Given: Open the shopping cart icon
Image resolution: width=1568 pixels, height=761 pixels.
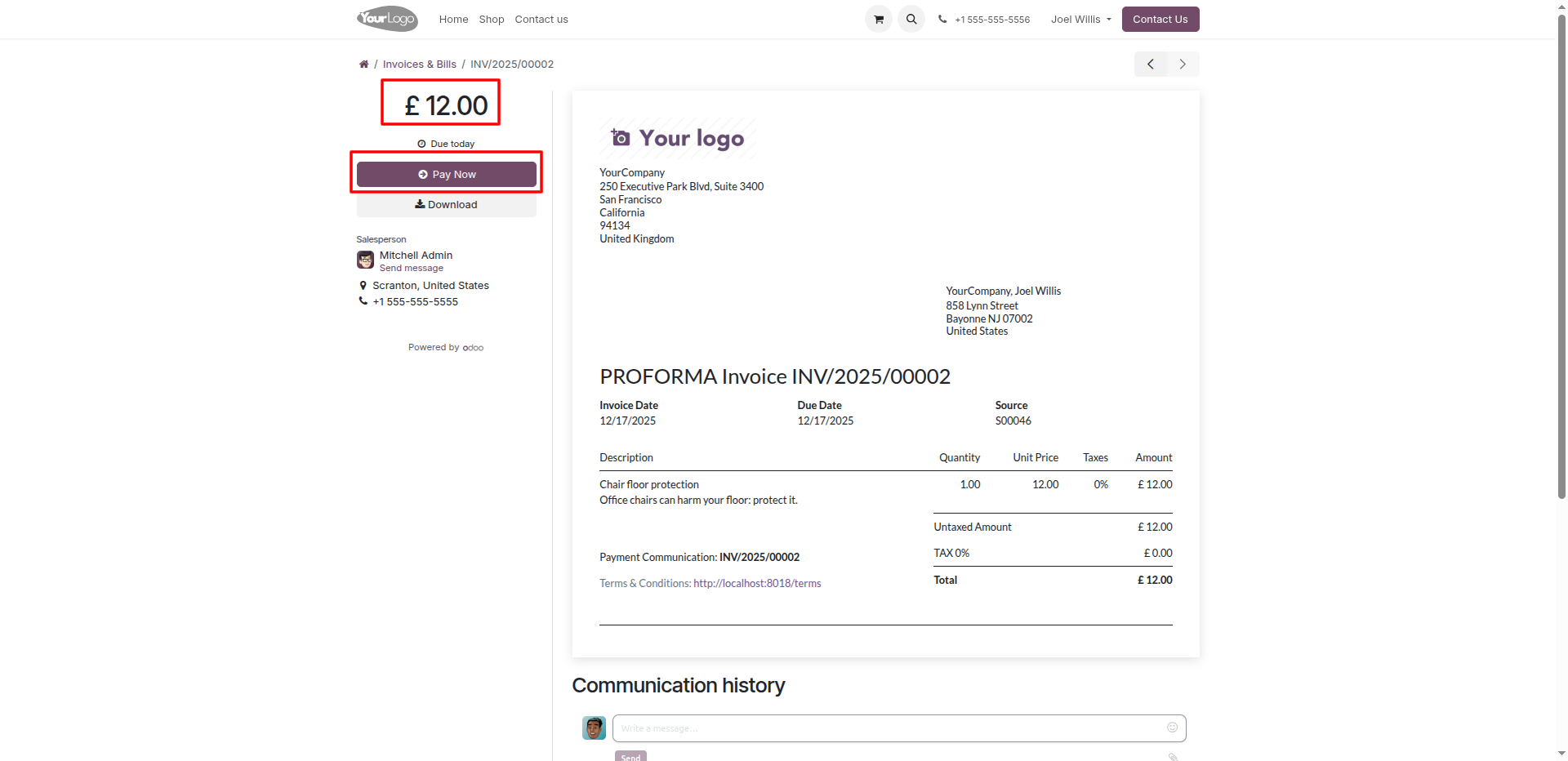Looking at the screenshot, I should tap(878, 19).
